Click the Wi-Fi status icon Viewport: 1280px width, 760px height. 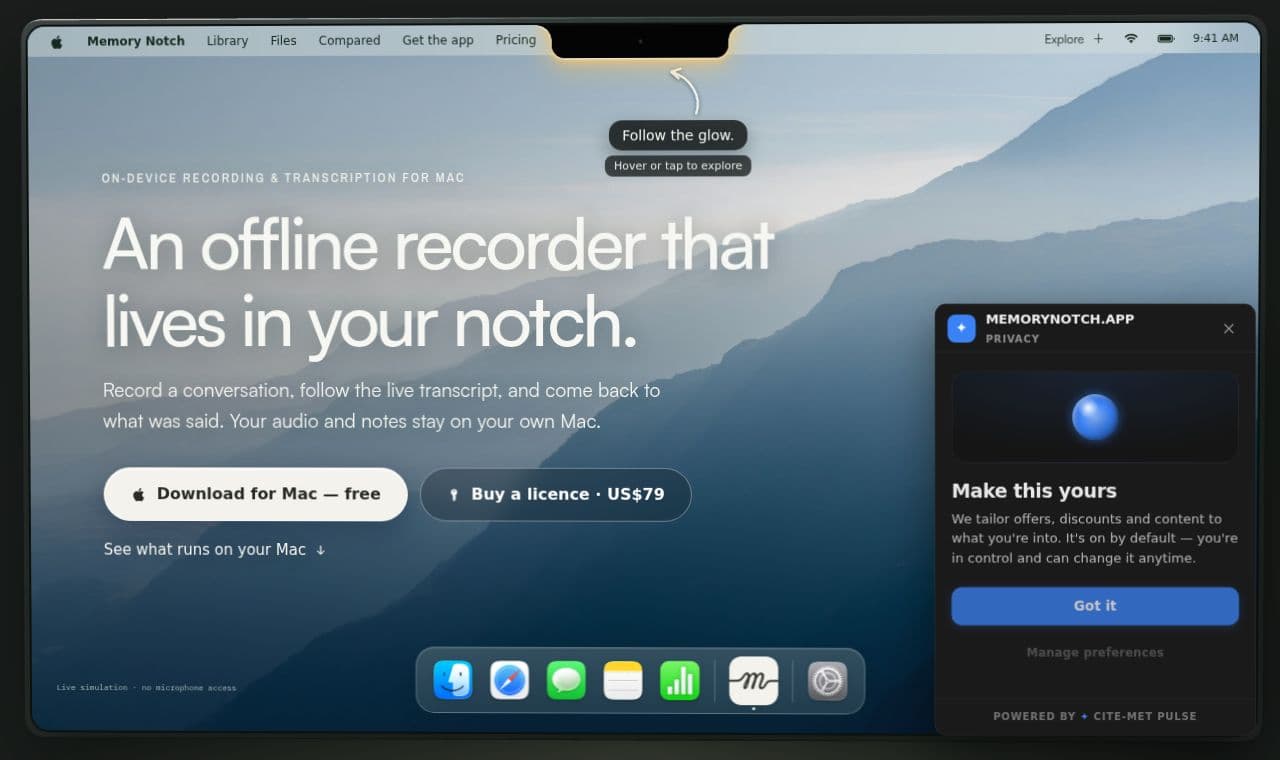[1131, 39]
